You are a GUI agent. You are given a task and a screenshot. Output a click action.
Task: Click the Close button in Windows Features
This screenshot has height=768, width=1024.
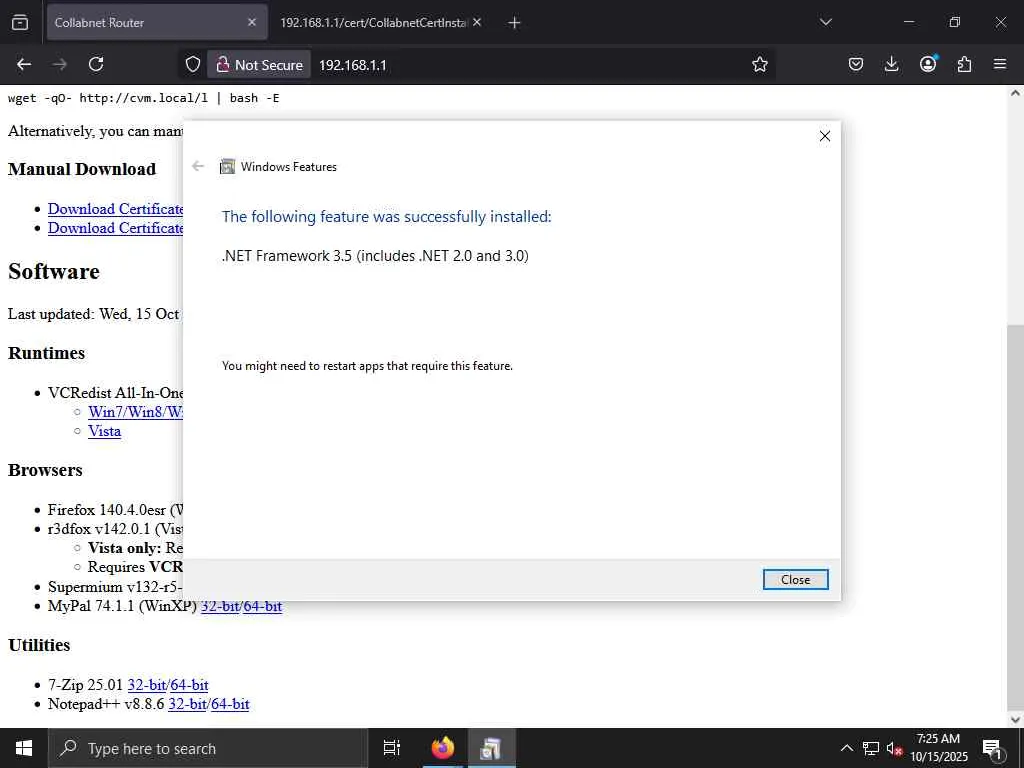795,579
